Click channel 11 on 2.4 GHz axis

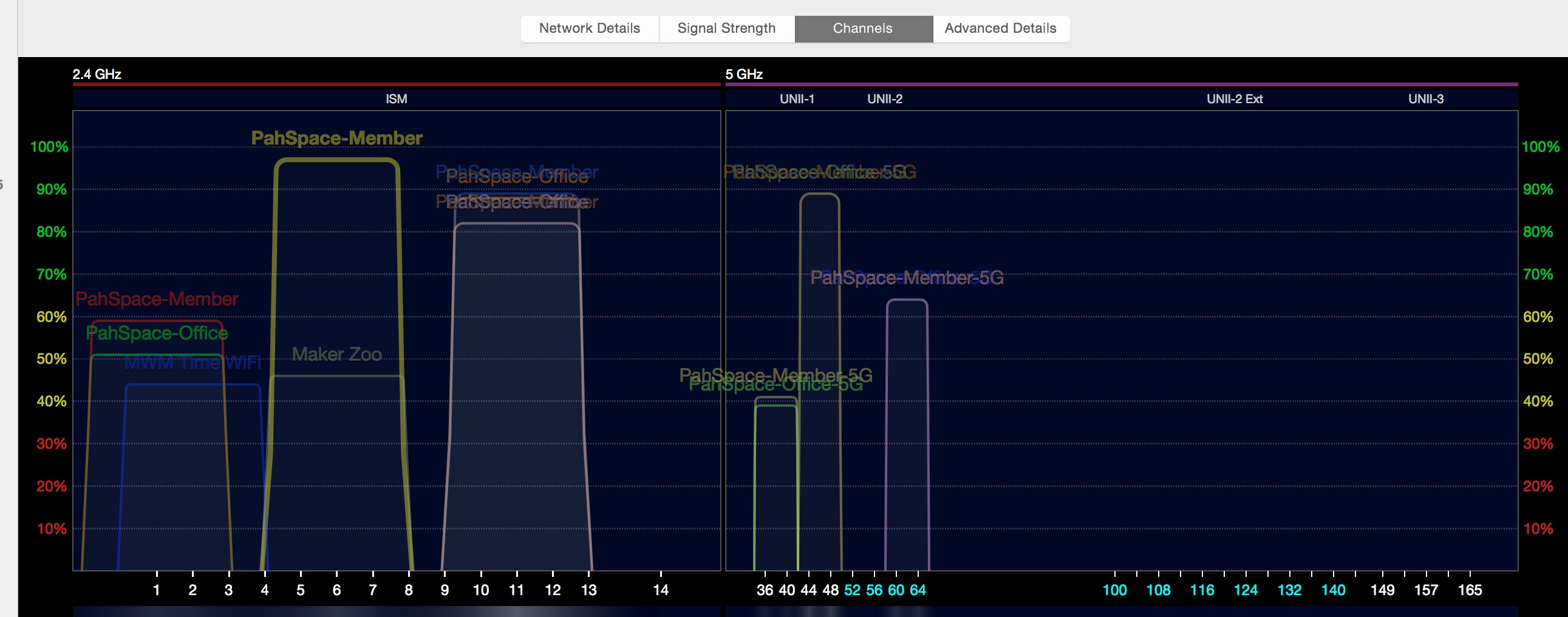(516, 590)
